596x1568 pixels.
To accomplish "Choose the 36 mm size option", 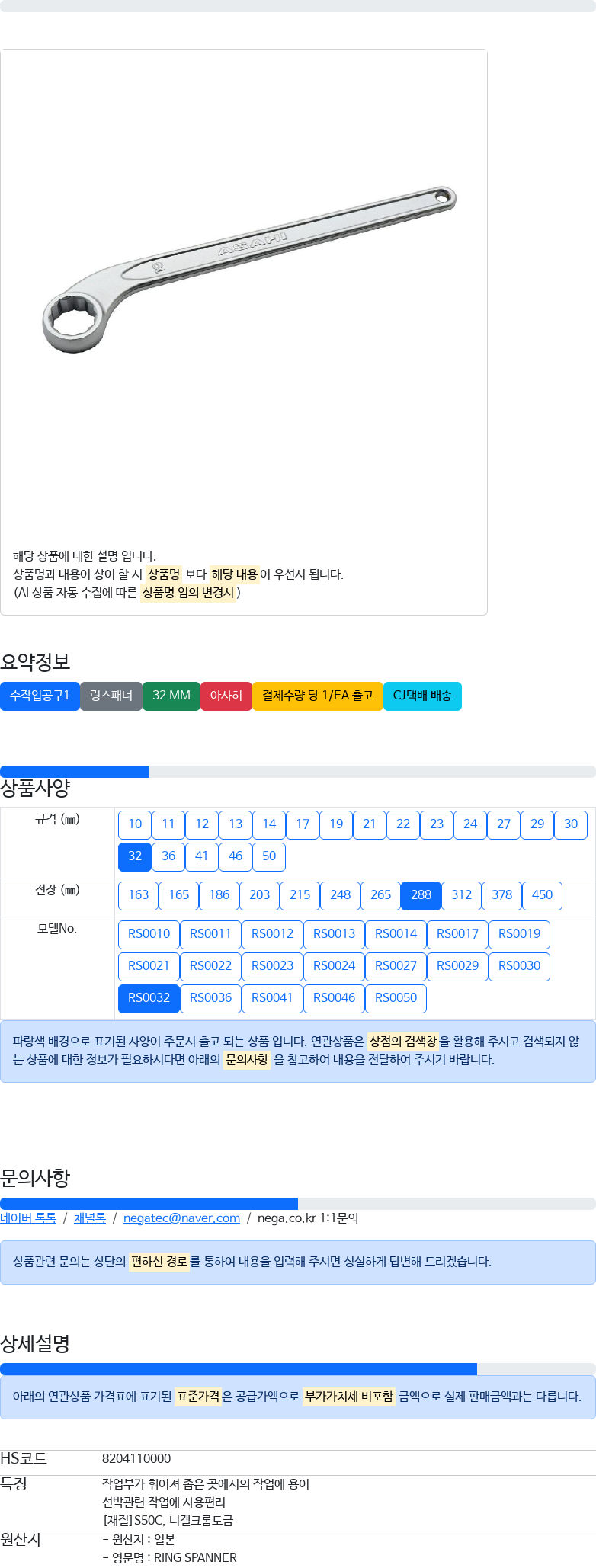I will point(168,856).
